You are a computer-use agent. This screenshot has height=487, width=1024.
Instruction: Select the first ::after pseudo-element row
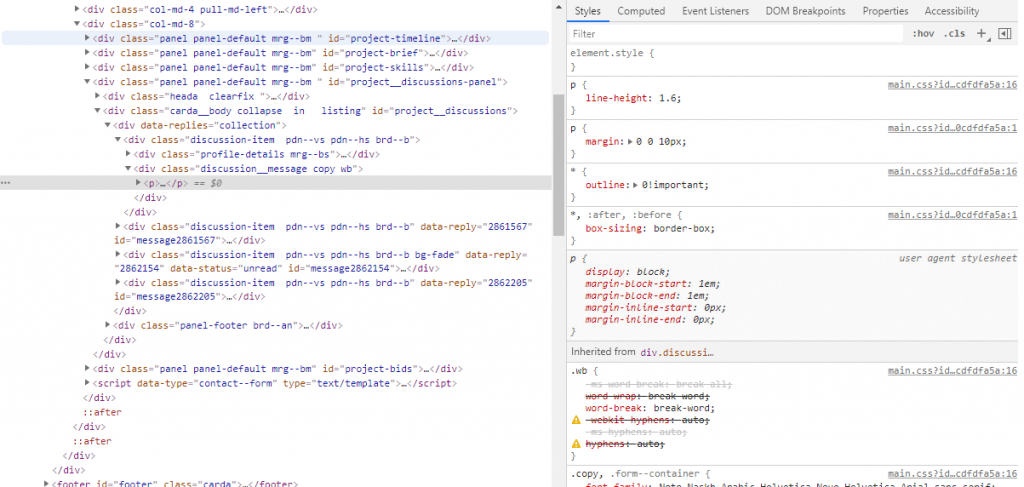102,412
